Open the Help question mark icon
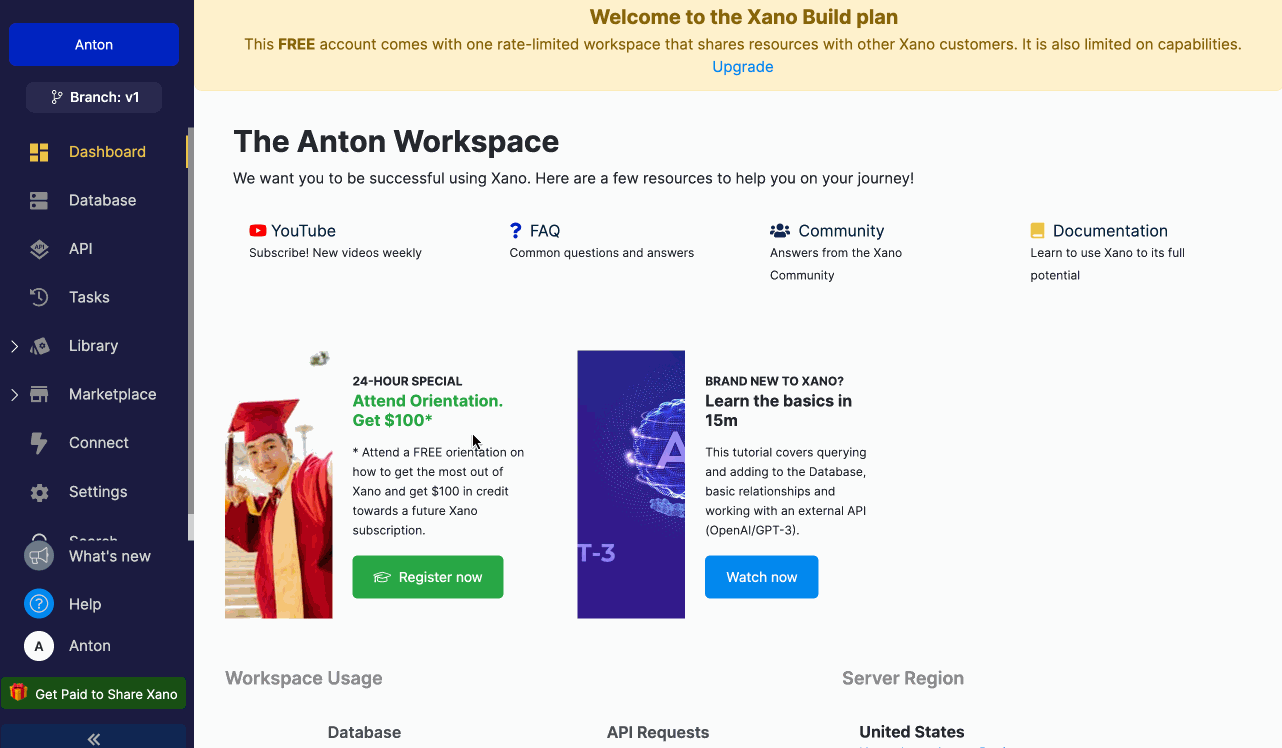1282x748 pixels. (x=39, y=604)
